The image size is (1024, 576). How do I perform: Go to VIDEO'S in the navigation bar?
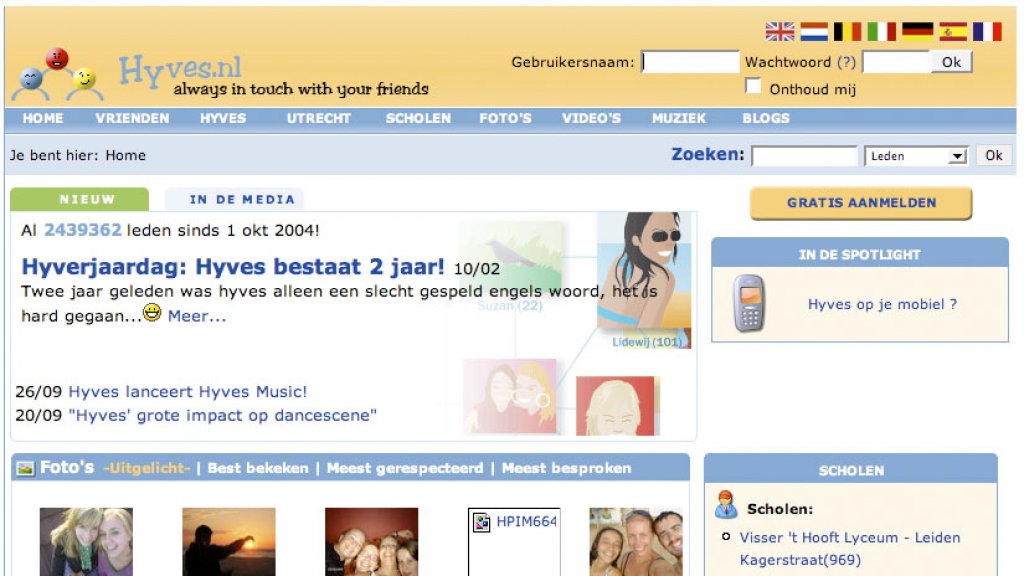592,118
